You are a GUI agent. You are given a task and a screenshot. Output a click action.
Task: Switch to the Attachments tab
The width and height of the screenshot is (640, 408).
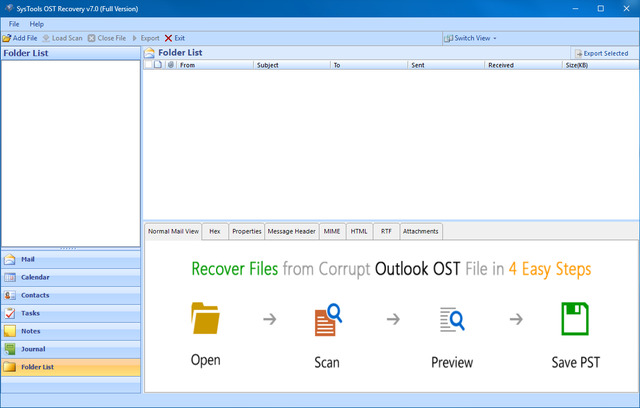click(x=420, y=231)
